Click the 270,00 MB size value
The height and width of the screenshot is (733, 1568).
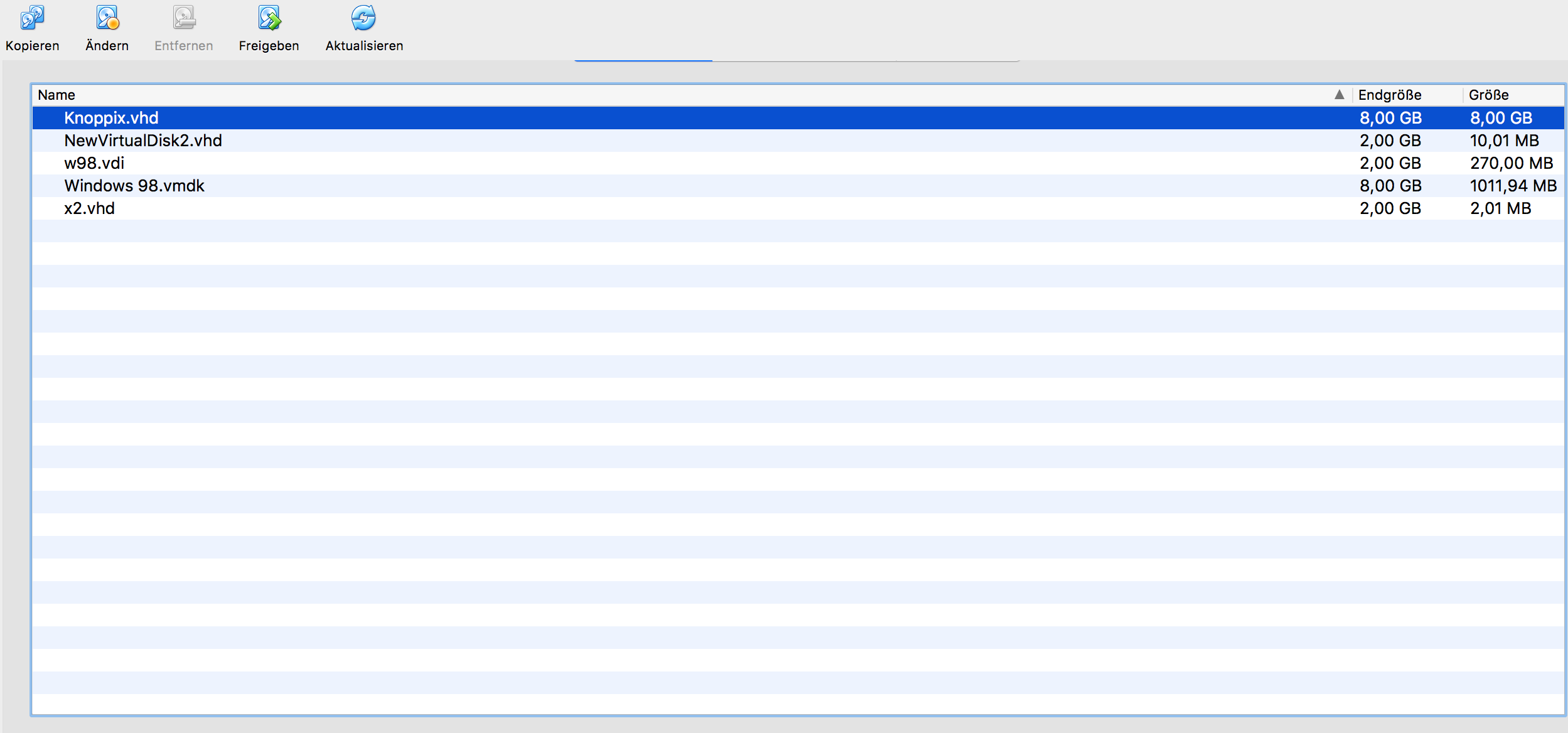tap(1512, 163)
